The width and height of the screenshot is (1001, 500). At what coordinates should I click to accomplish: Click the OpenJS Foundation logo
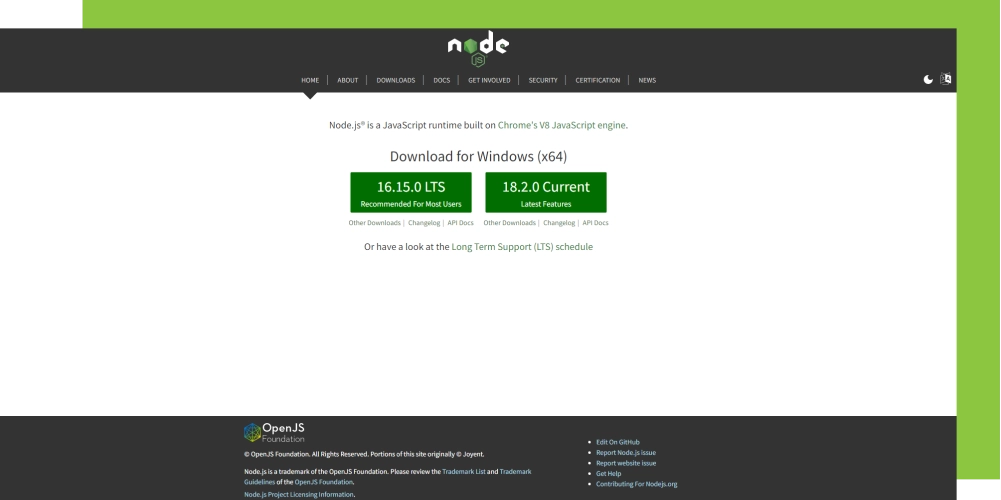[274, 432]
